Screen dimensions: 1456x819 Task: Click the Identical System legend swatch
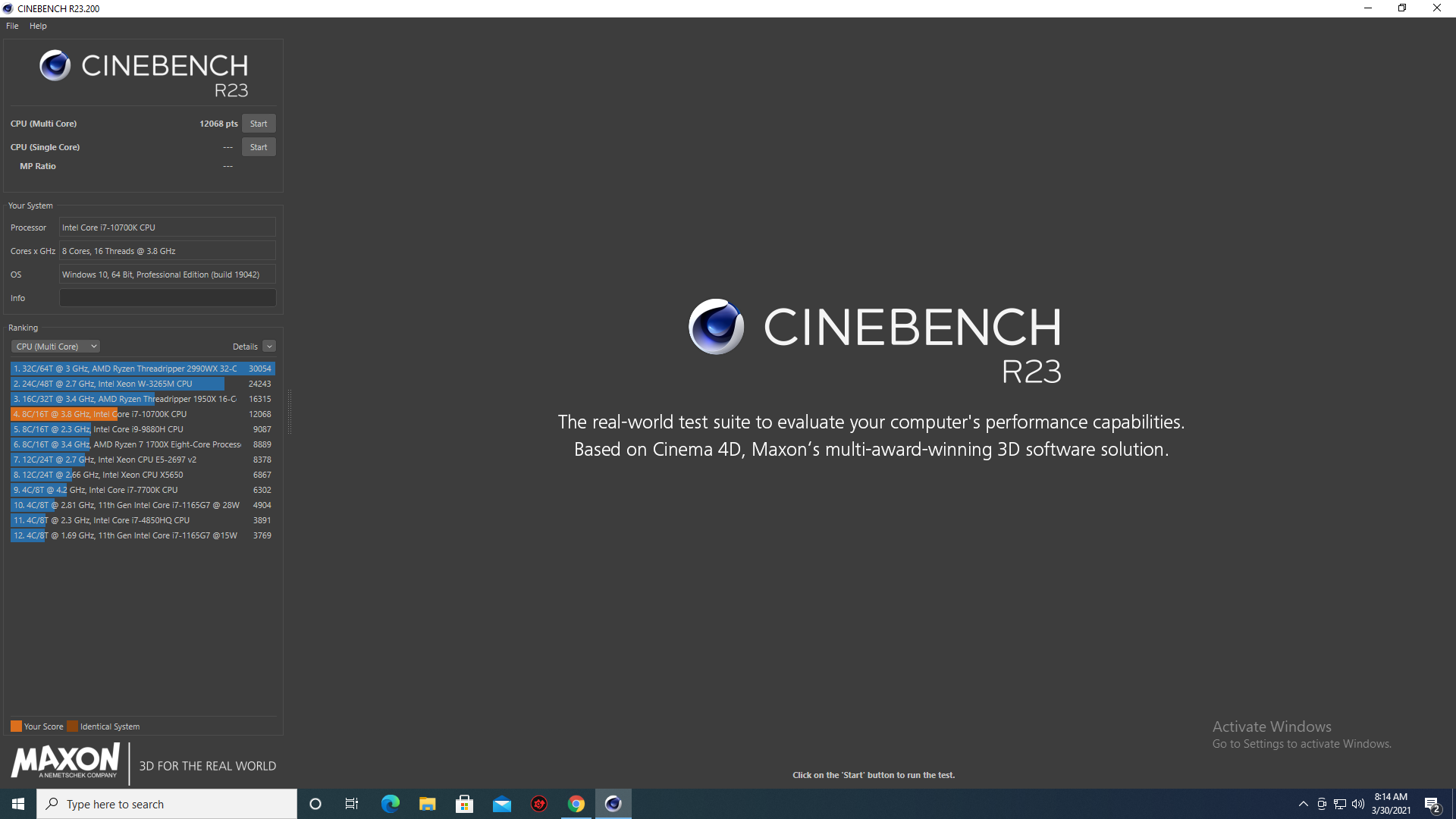coord(72,726)
